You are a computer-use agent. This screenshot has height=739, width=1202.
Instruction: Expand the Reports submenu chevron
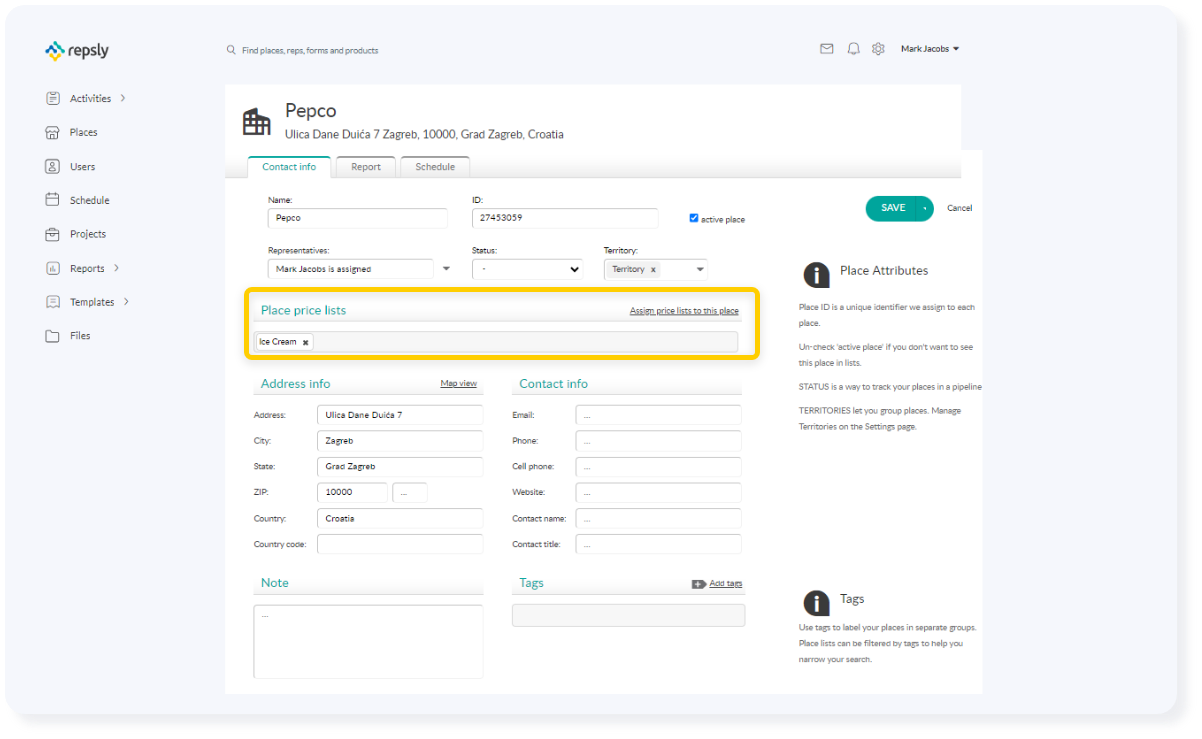click(x=116, y=268)
